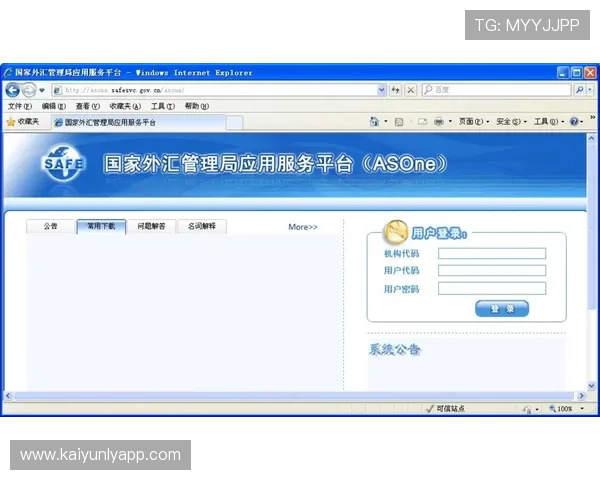Open the 帮助(H) menu
600x480 pixels.
197,106
